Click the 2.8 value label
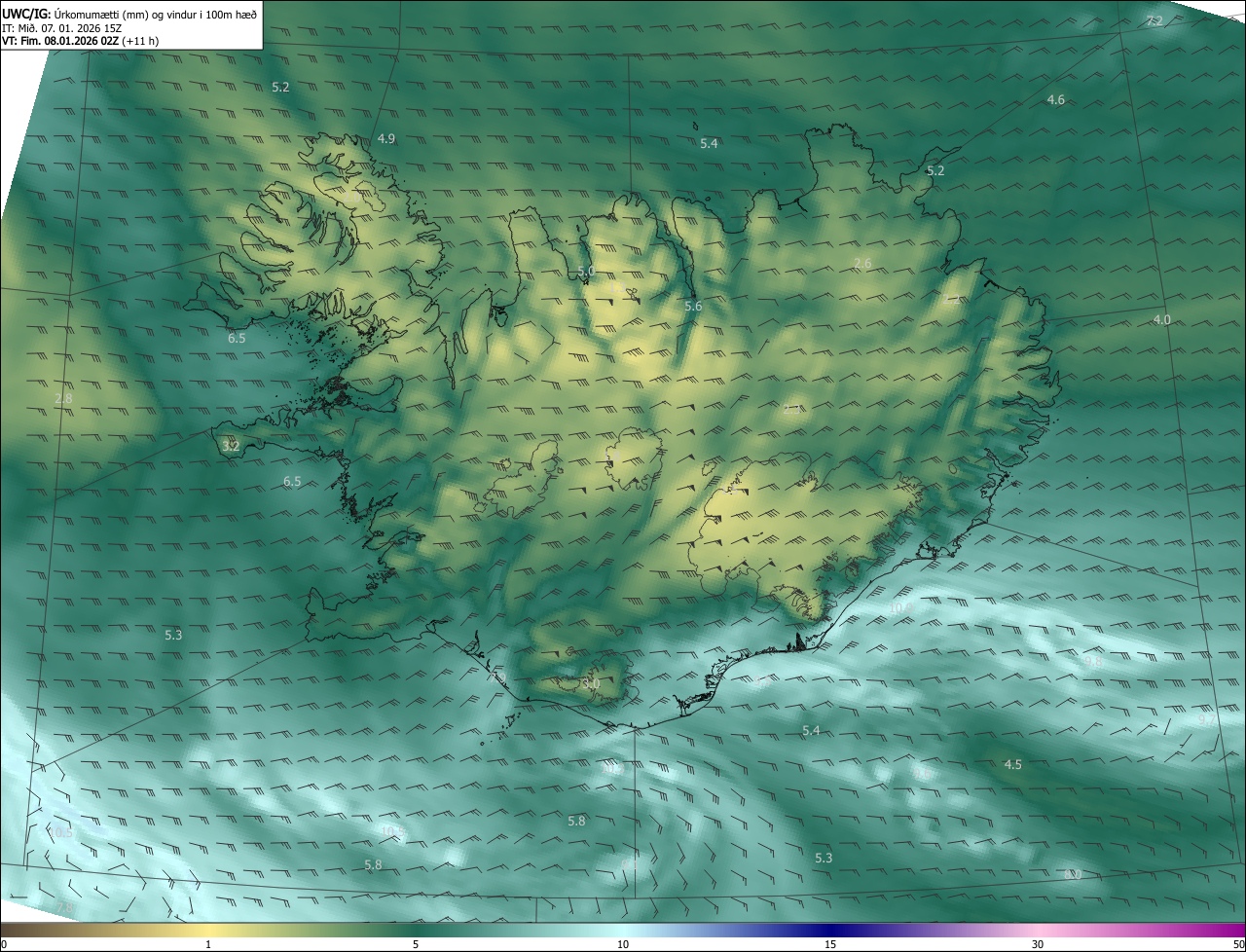 [x=64, y=399]
